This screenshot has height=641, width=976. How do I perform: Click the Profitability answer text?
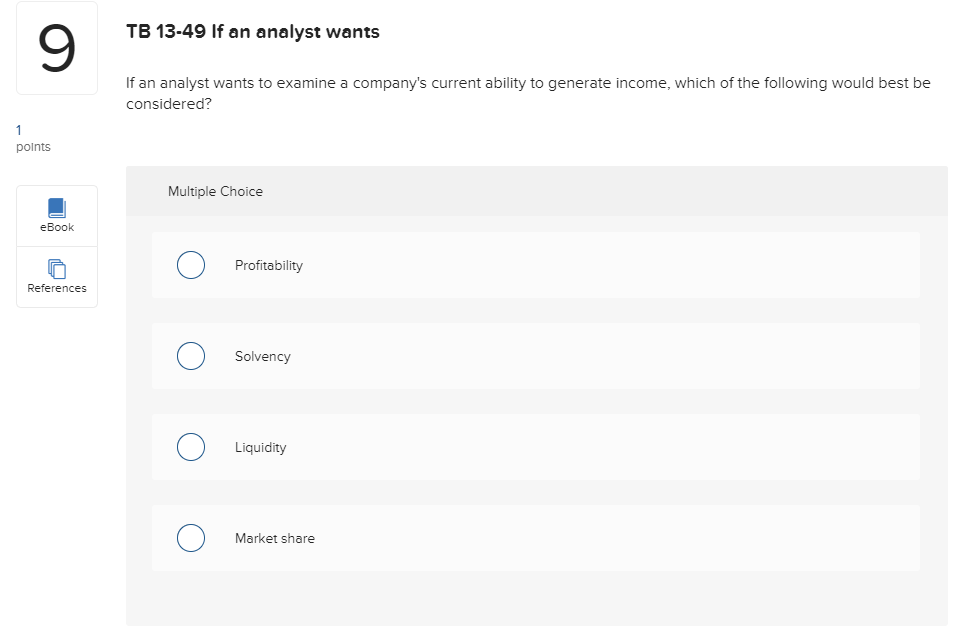pos(268,265)
